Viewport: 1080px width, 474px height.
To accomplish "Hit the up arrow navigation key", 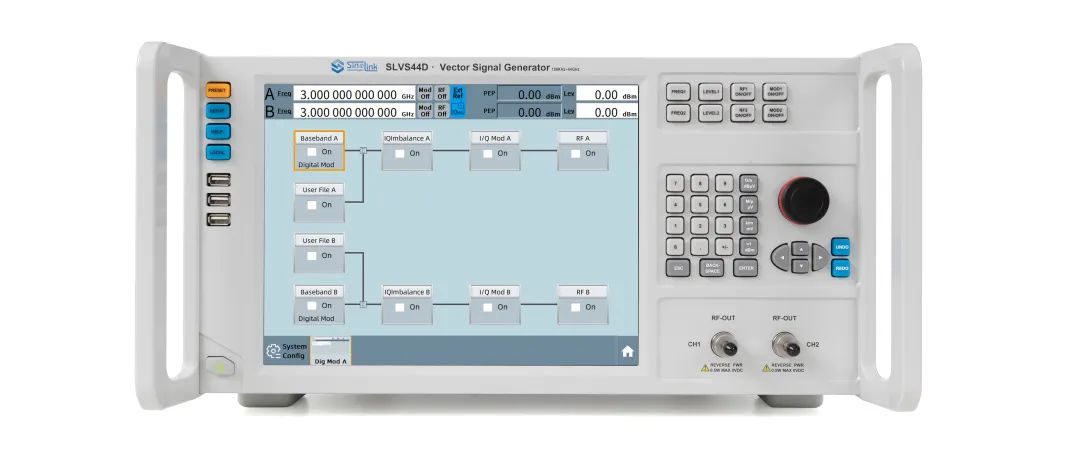I will (x=800, y=248).
